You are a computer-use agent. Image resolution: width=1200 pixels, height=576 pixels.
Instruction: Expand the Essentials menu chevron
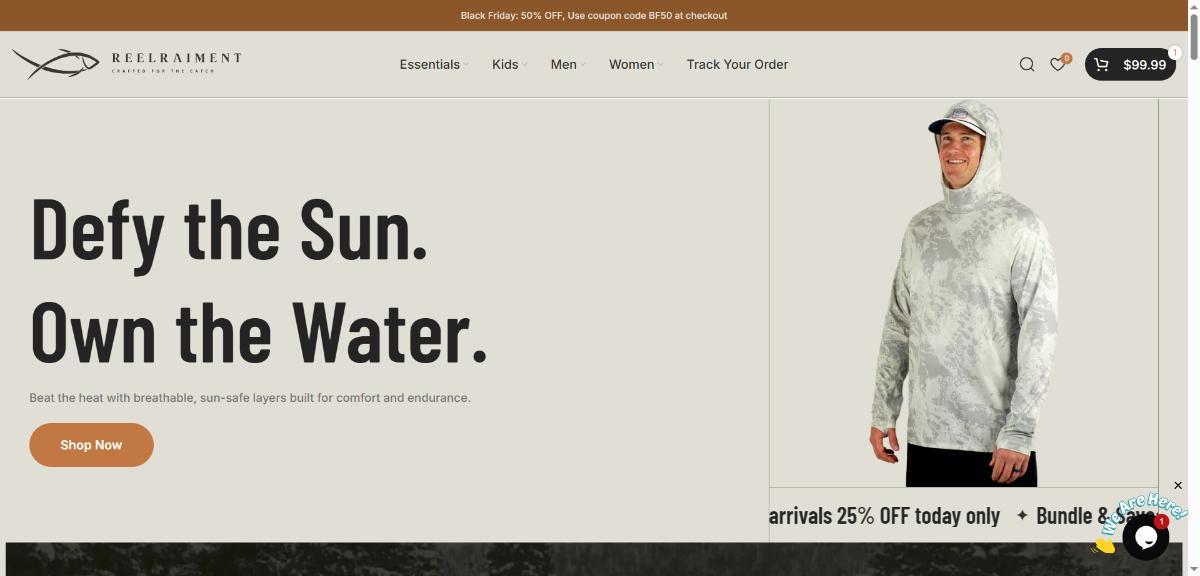click(x=466, y=65)
